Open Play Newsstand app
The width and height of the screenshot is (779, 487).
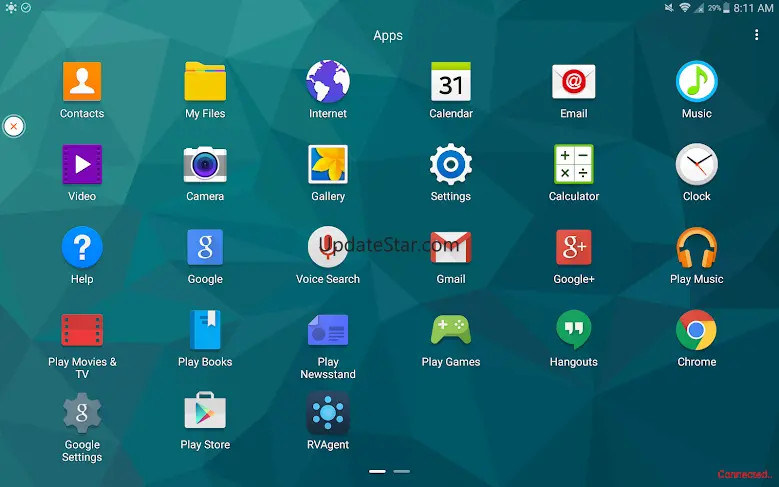pyautogui.click(x=328, y=330)
